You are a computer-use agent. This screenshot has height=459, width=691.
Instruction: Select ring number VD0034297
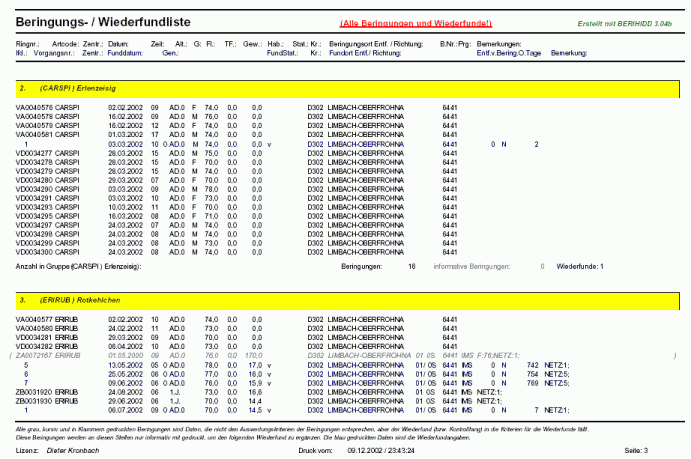[34, 225]
